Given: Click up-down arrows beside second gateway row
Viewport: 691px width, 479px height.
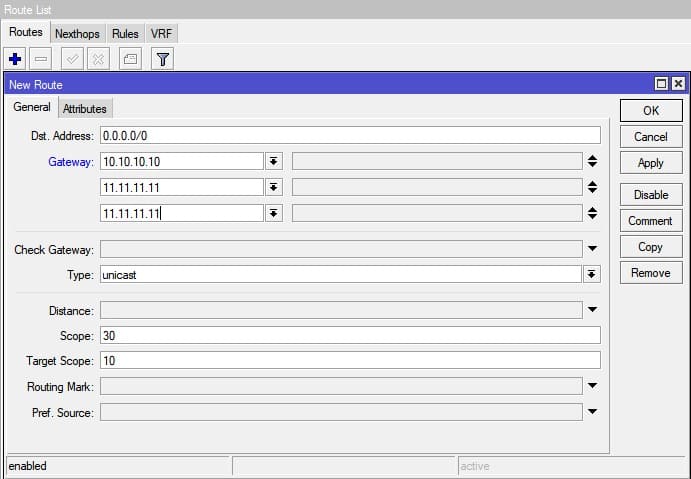Looking at the screenshot, I should (x=592, y=187).
